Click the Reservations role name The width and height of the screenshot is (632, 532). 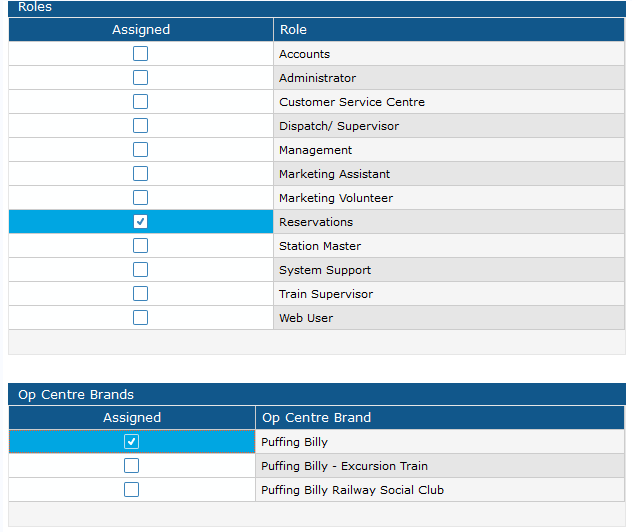316,222
